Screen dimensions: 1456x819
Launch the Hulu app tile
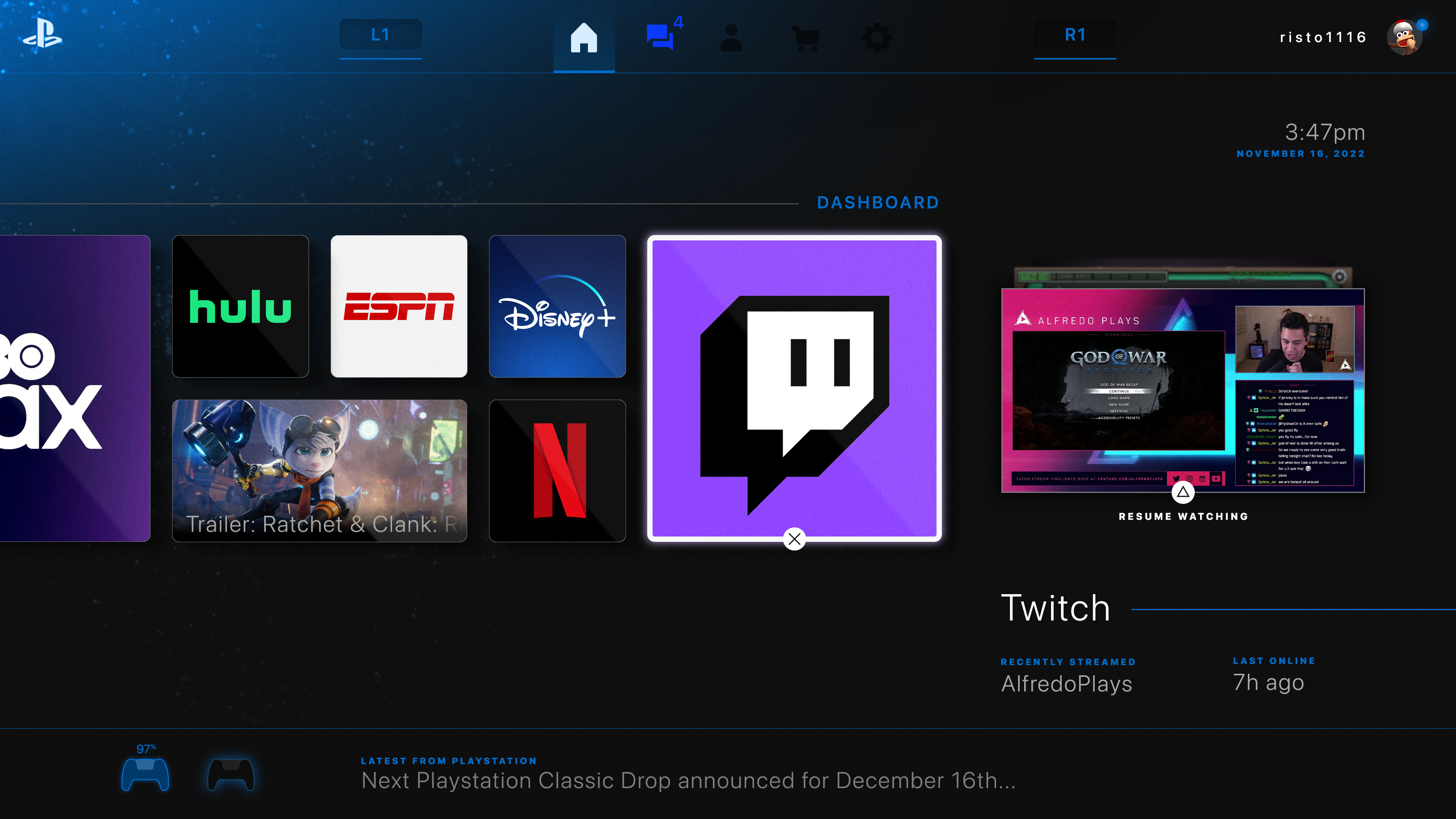(x=240, y=306)
